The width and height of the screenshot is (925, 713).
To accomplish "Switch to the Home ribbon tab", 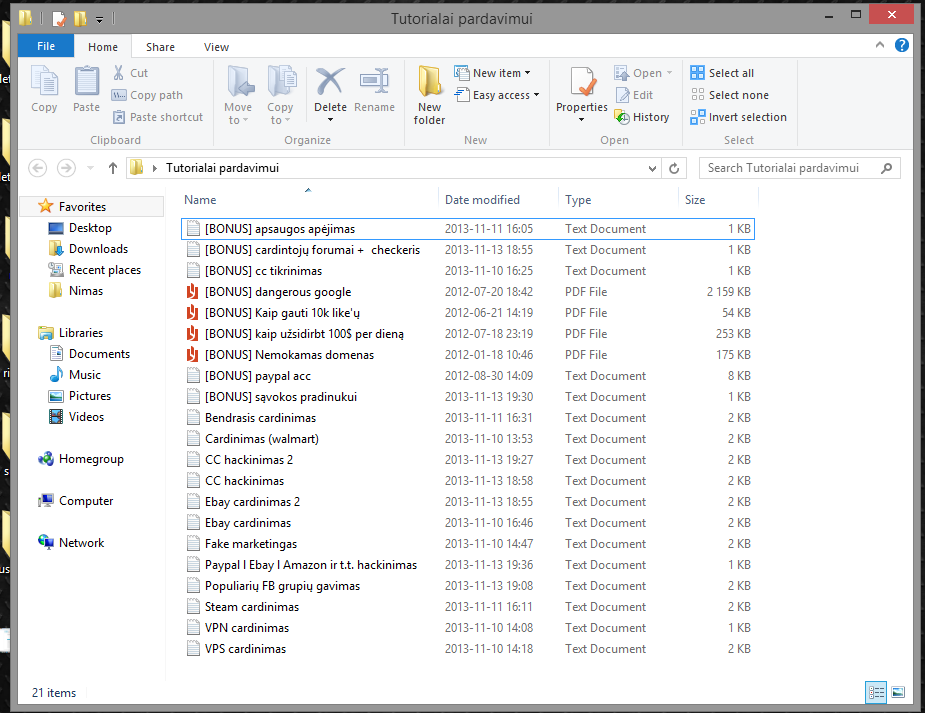I will [x=103, y=47].
